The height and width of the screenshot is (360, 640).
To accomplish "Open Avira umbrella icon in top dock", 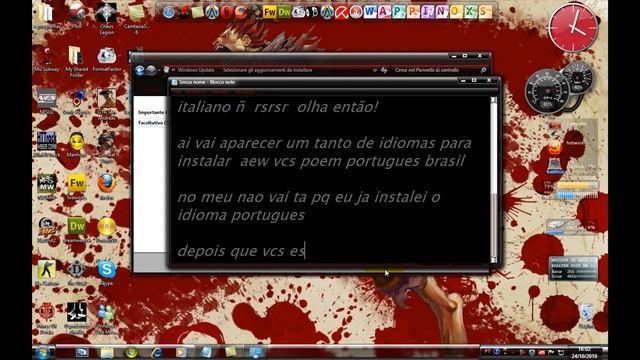I will point(341,12).
